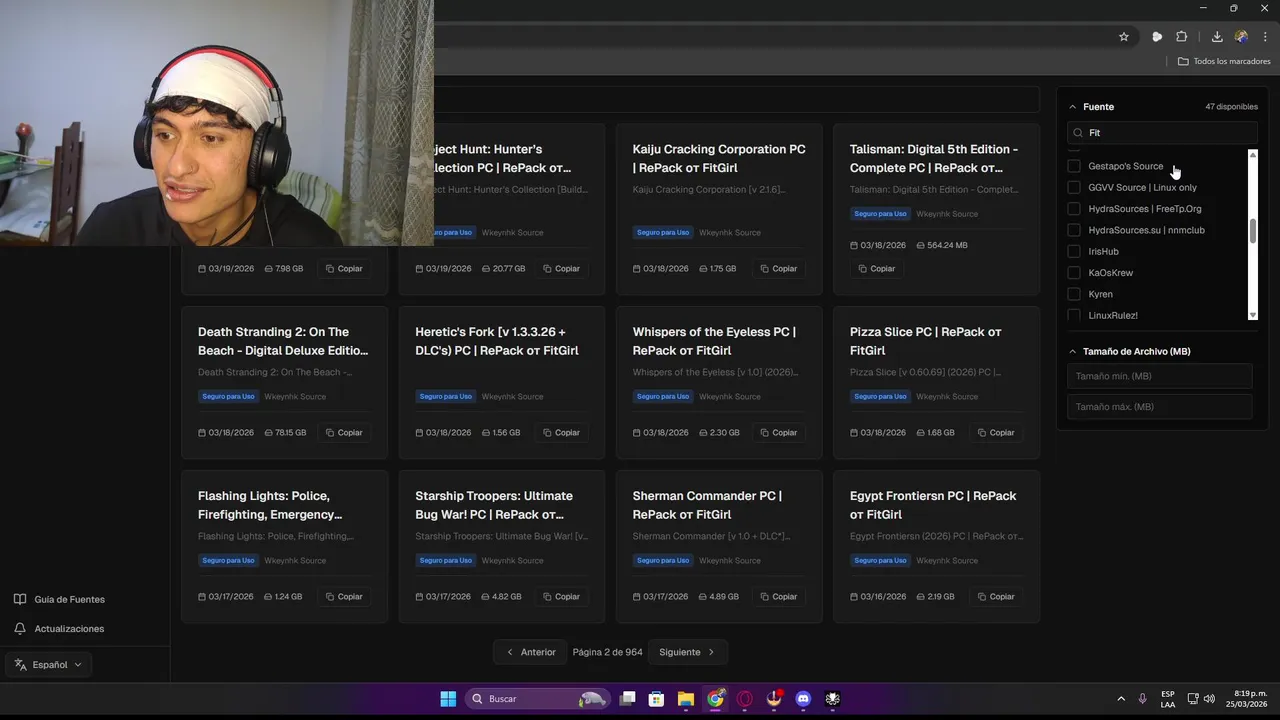
Task: Click the calendar icon on the Pizza Slice card
Action: (x=854, y=433)
